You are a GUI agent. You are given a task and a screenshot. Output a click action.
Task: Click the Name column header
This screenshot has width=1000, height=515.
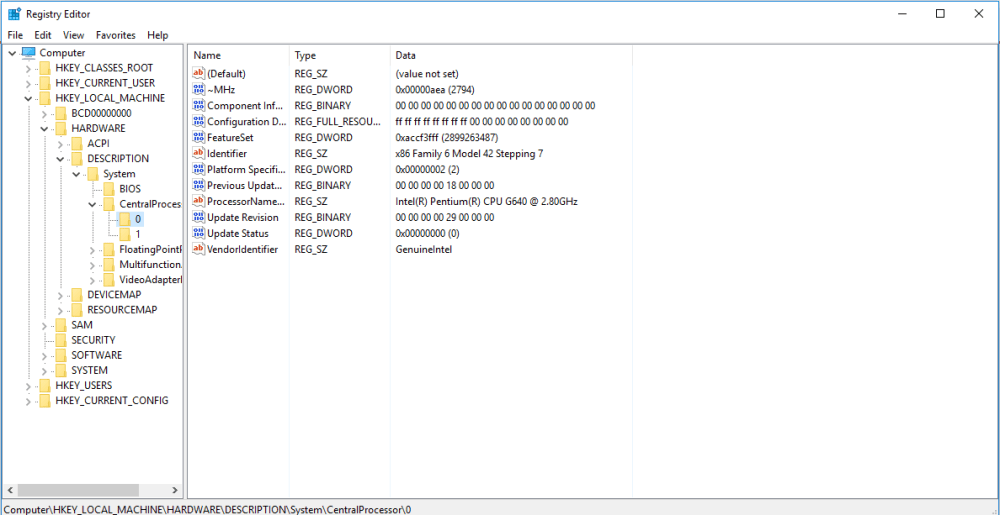(208, 55)
